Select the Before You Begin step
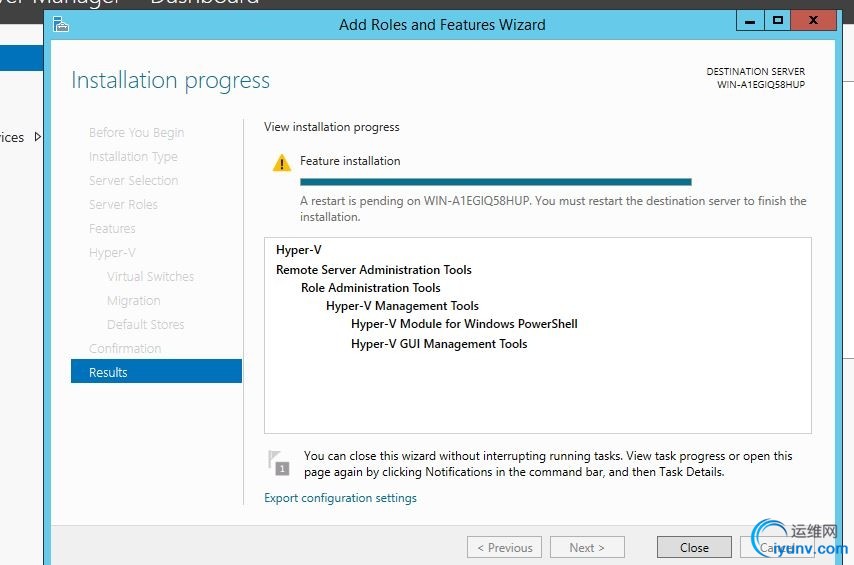Image resolution: width=854 pixels, height=565 pixels. point(137,132)
